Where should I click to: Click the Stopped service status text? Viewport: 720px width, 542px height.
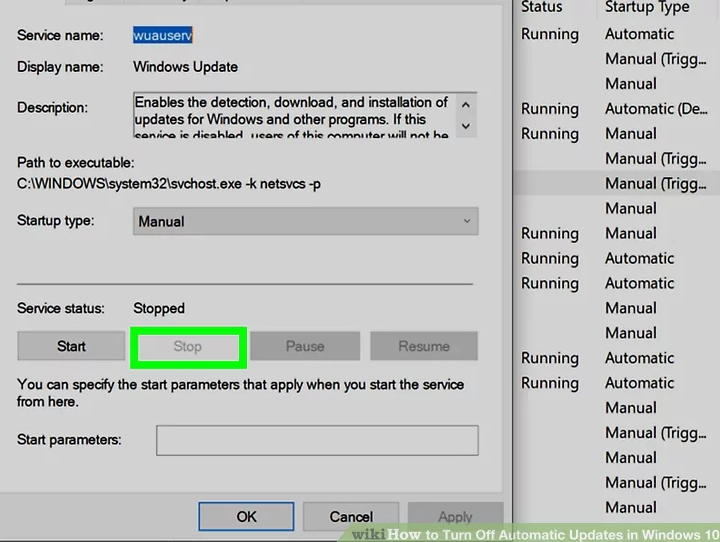tap(159, 308)
